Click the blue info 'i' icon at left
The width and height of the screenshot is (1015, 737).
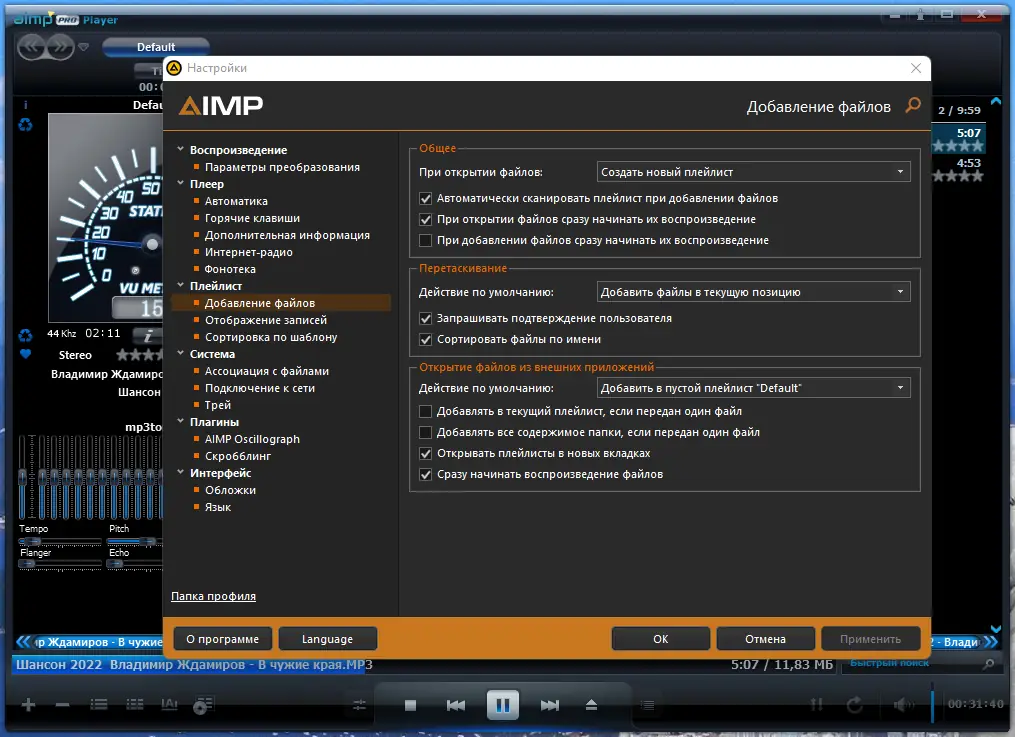coord(25,105)
